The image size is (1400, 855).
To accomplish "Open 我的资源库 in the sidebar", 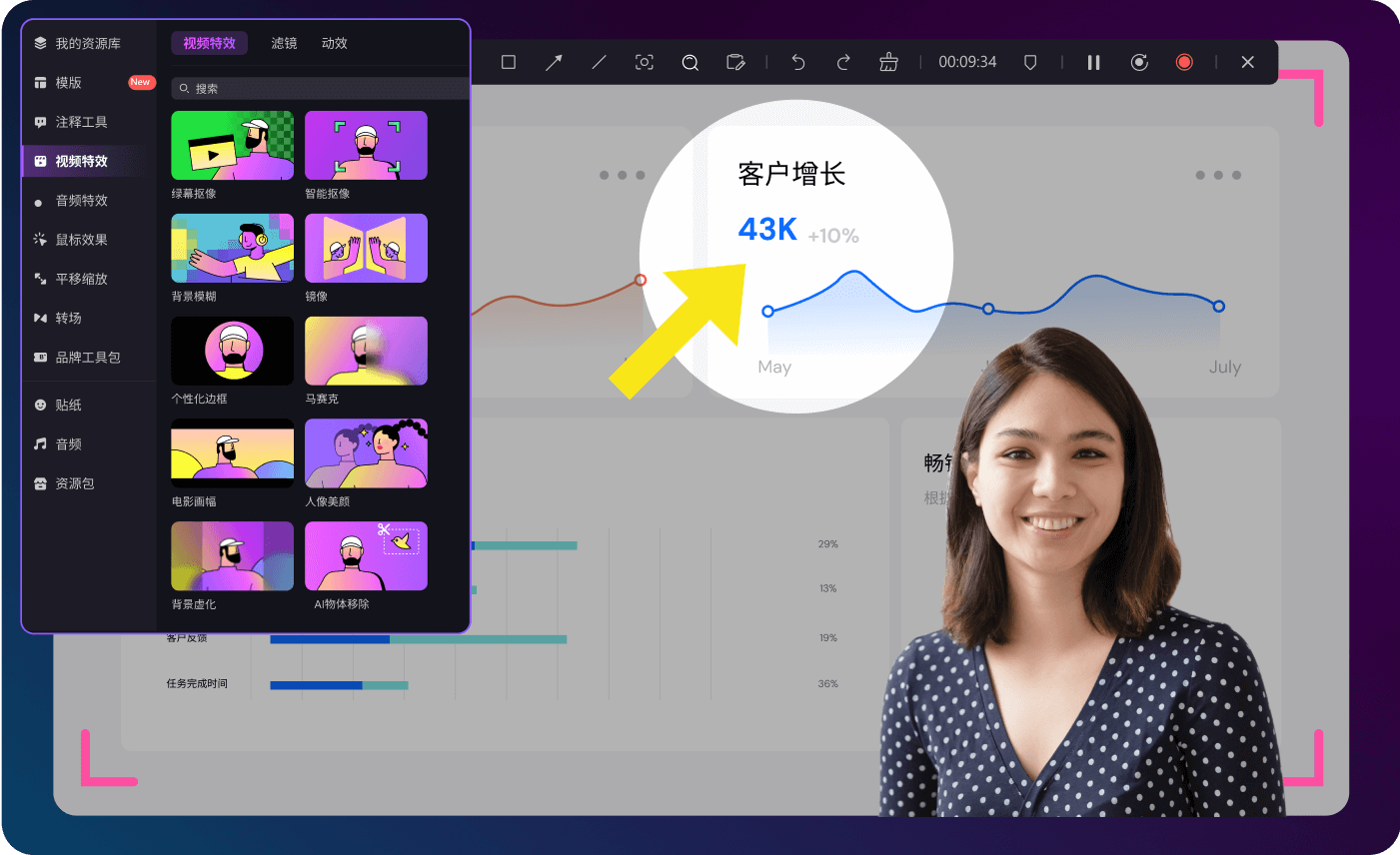I will 89,43.
